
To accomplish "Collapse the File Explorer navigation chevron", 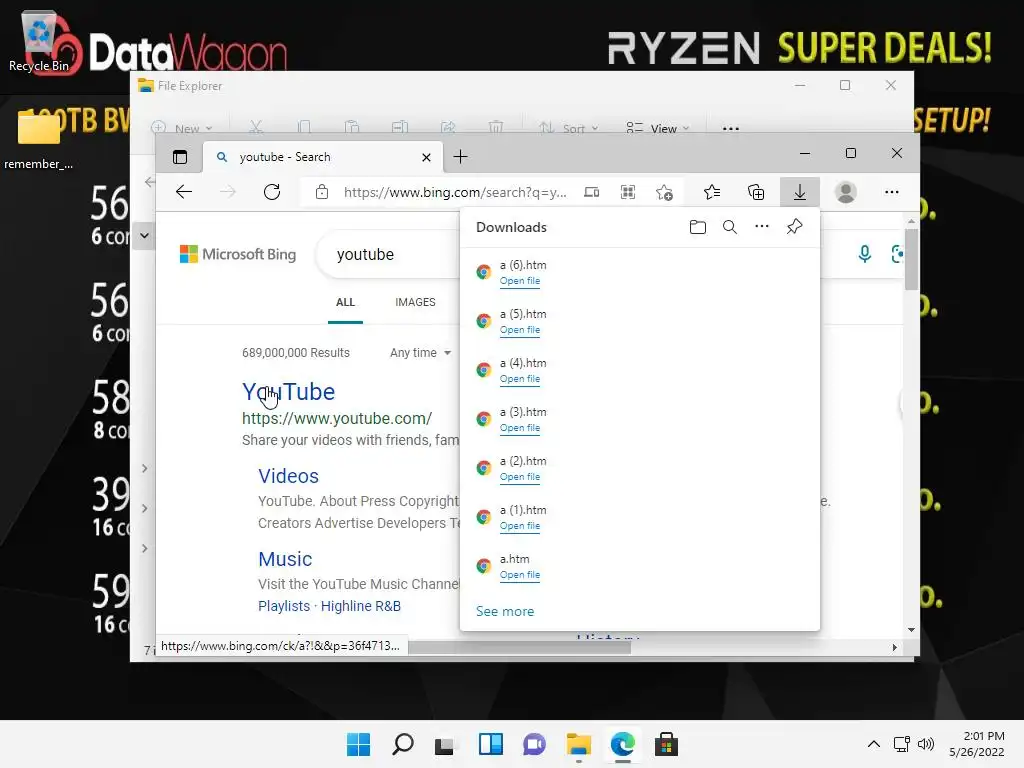I will (144, 235).
